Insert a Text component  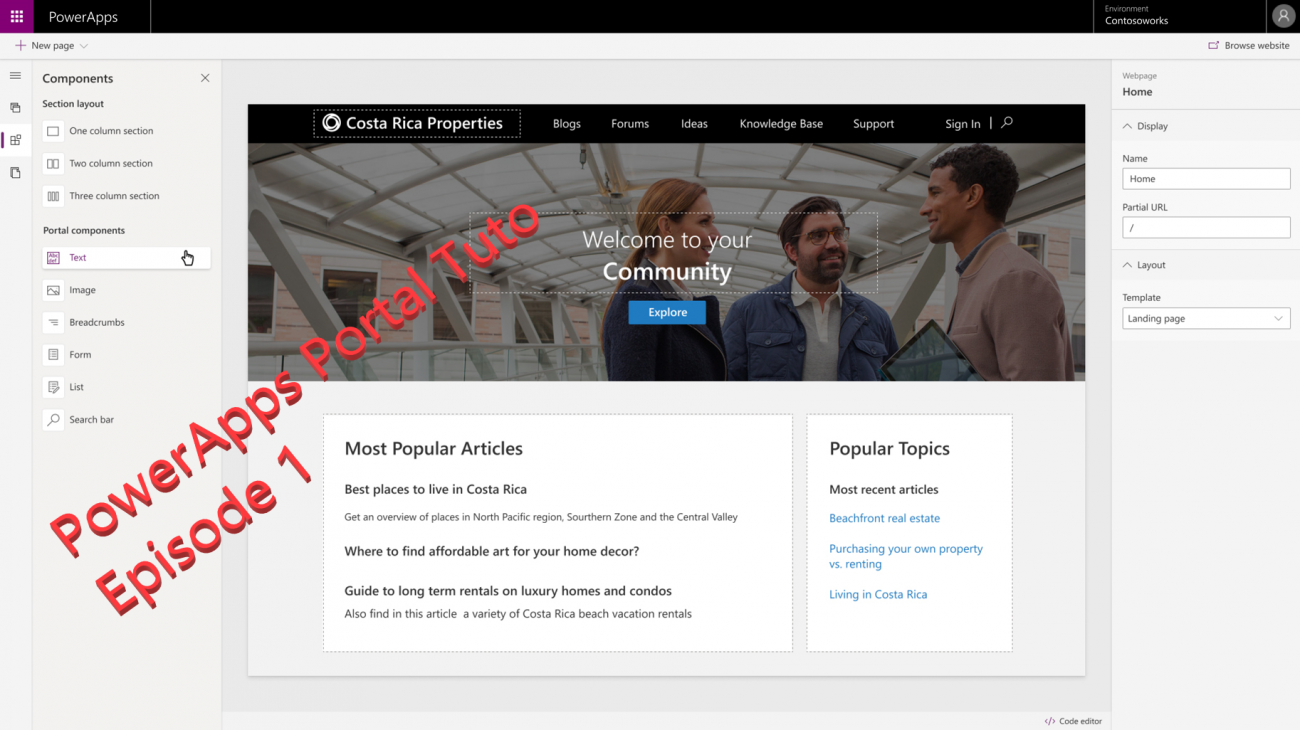tap(126, 258)
